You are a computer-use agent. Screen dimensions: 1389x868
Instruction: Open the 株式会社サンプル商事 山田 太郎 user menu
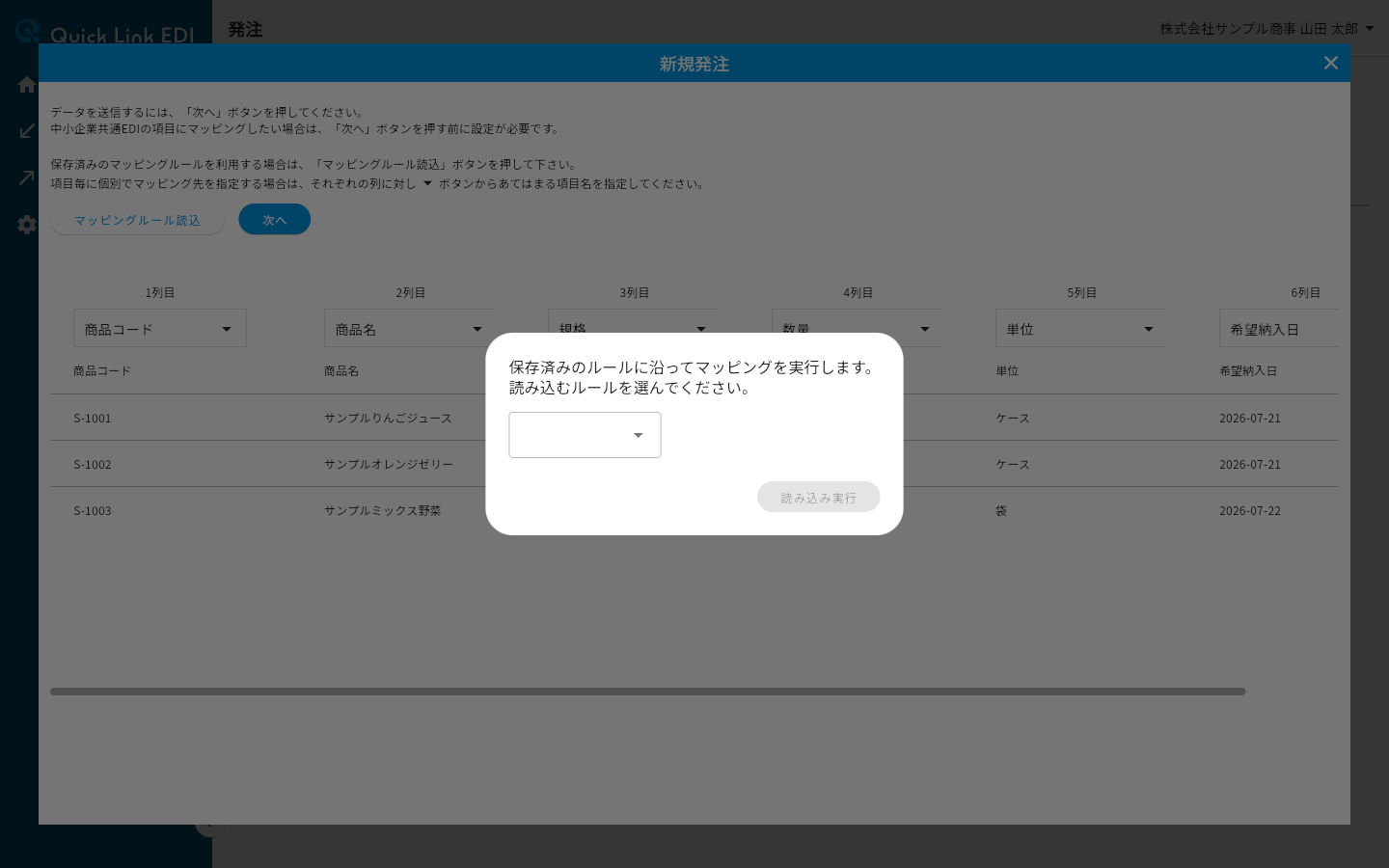pos(1266,29)
